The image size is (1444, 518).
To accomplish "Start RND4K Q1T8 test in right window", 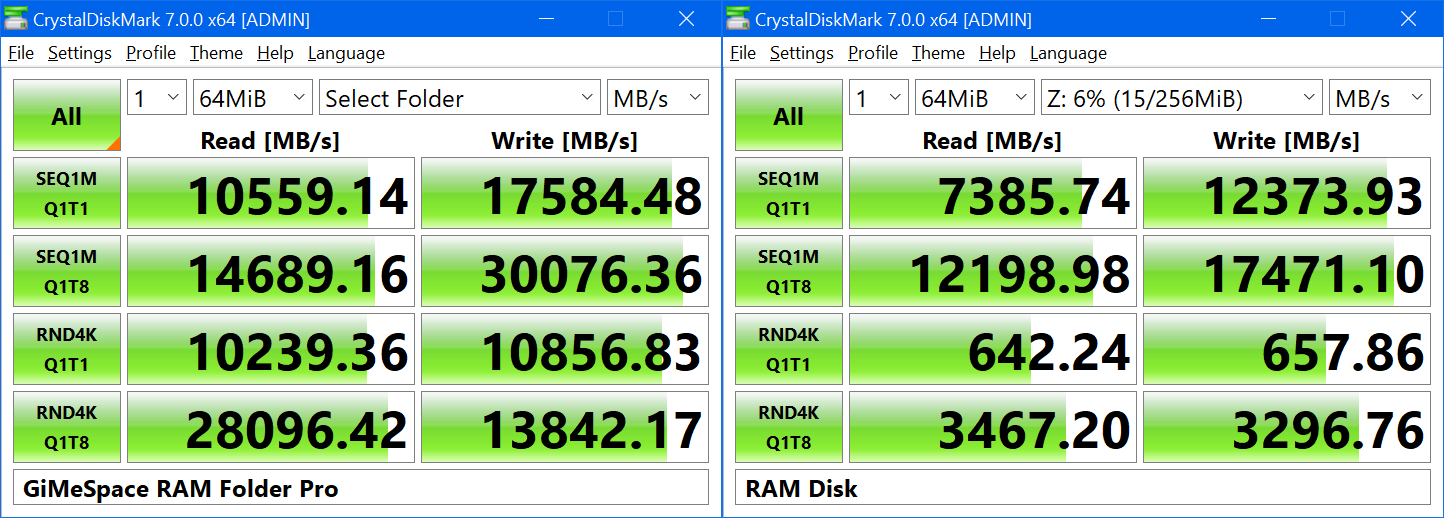I will 789,427.
